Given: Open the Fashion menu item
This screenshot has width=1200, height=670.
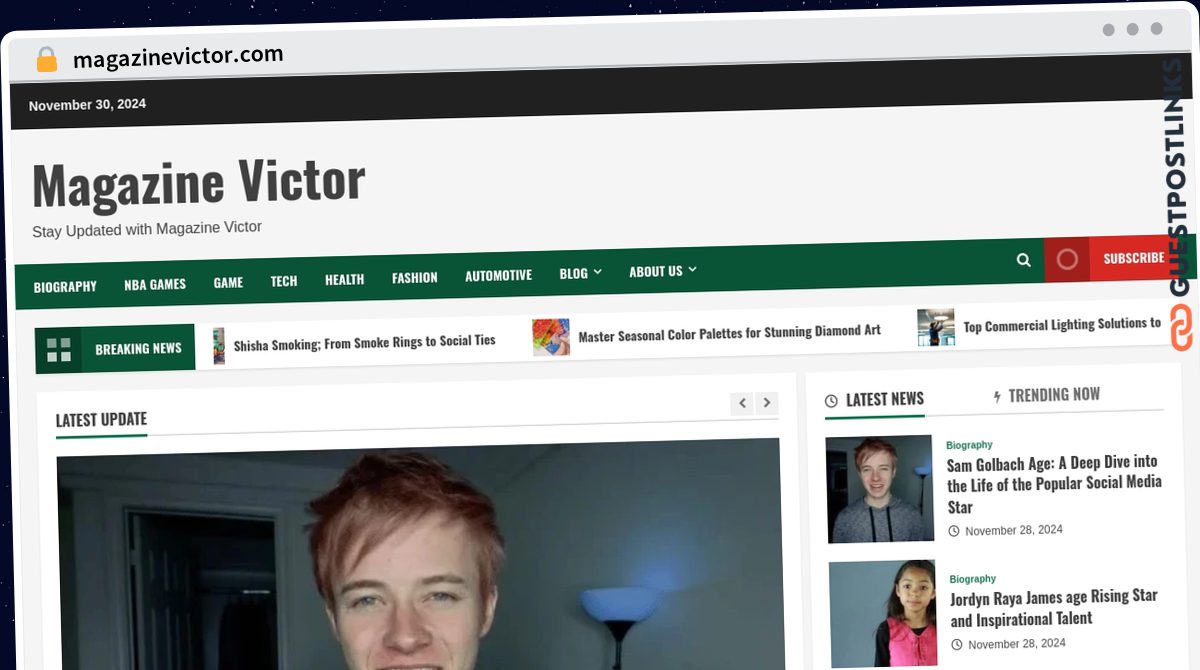Looking at the screenshot, I should click(x=414, y=278).
